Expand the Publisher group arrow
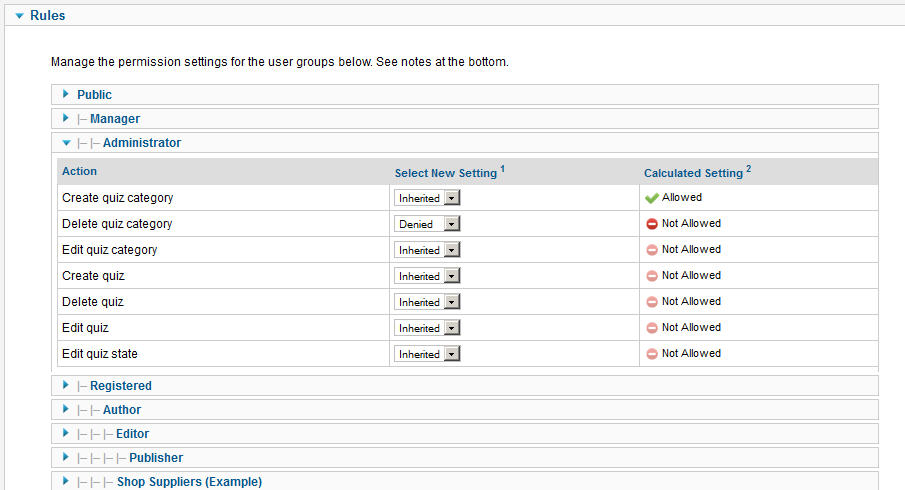Viewport: 905px width, 490px height. (66, 457)
